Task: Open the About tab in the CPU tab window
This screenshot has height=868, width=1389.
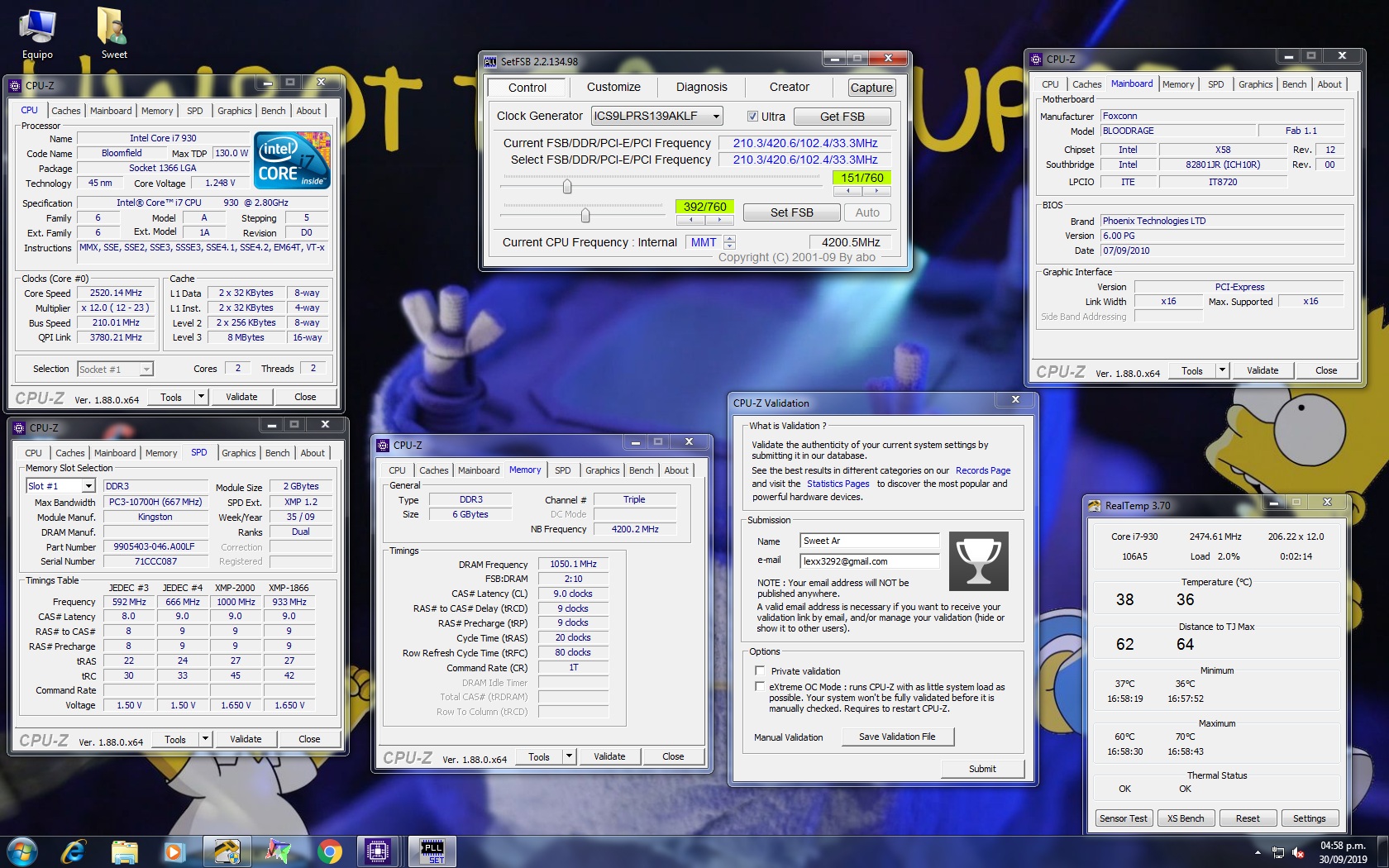Action: tap(308, 111)
